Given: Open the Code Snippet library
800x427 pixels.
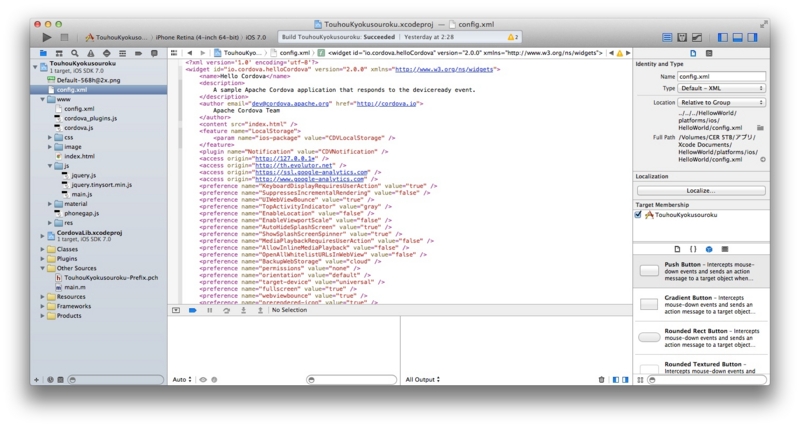Looking at the screenshot, I should (x=693, y=249).
